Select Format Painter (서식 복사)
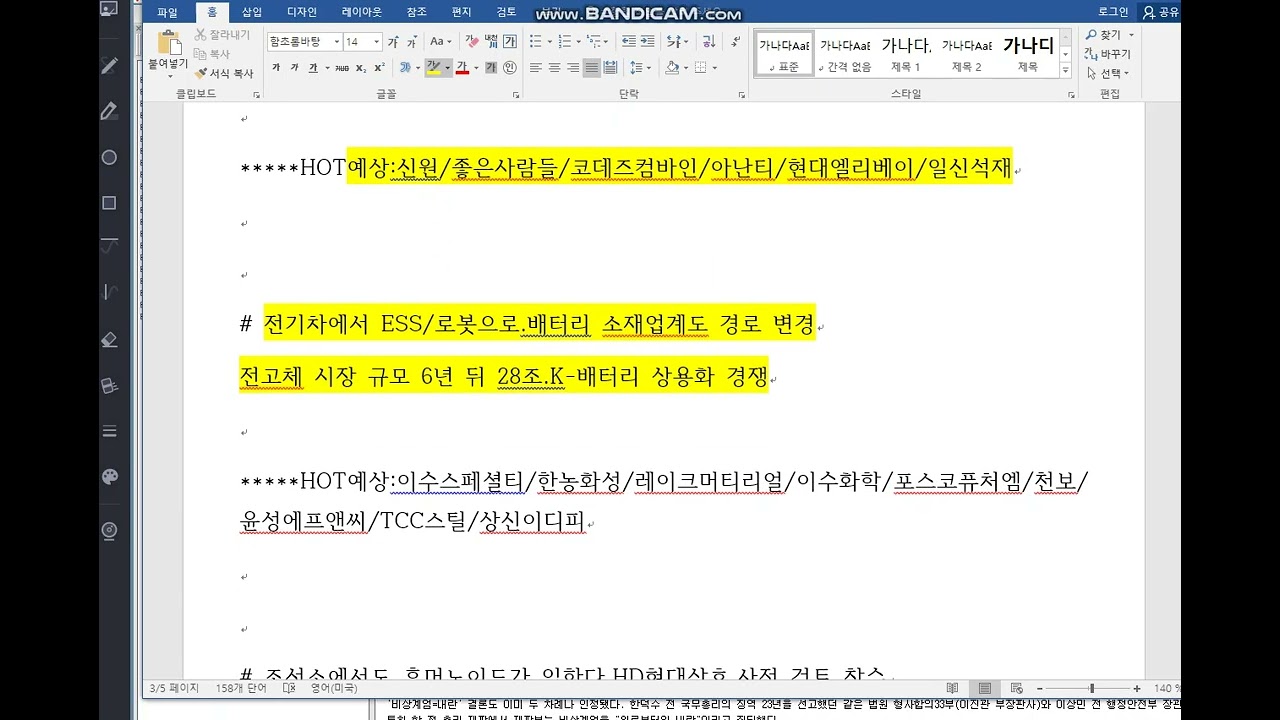 click(x=224, y=73)
